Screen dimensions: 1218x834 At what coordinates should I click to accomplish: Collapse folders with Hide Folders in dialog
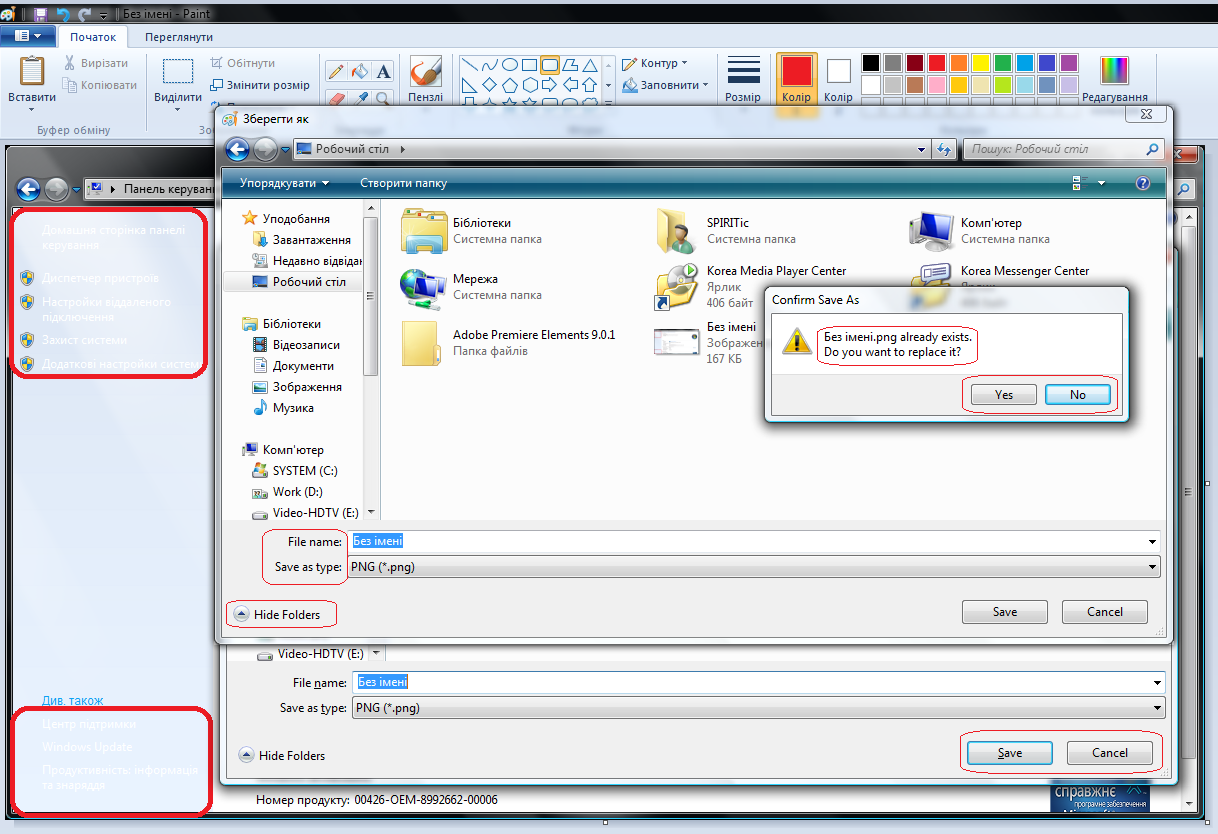point(278,615)
